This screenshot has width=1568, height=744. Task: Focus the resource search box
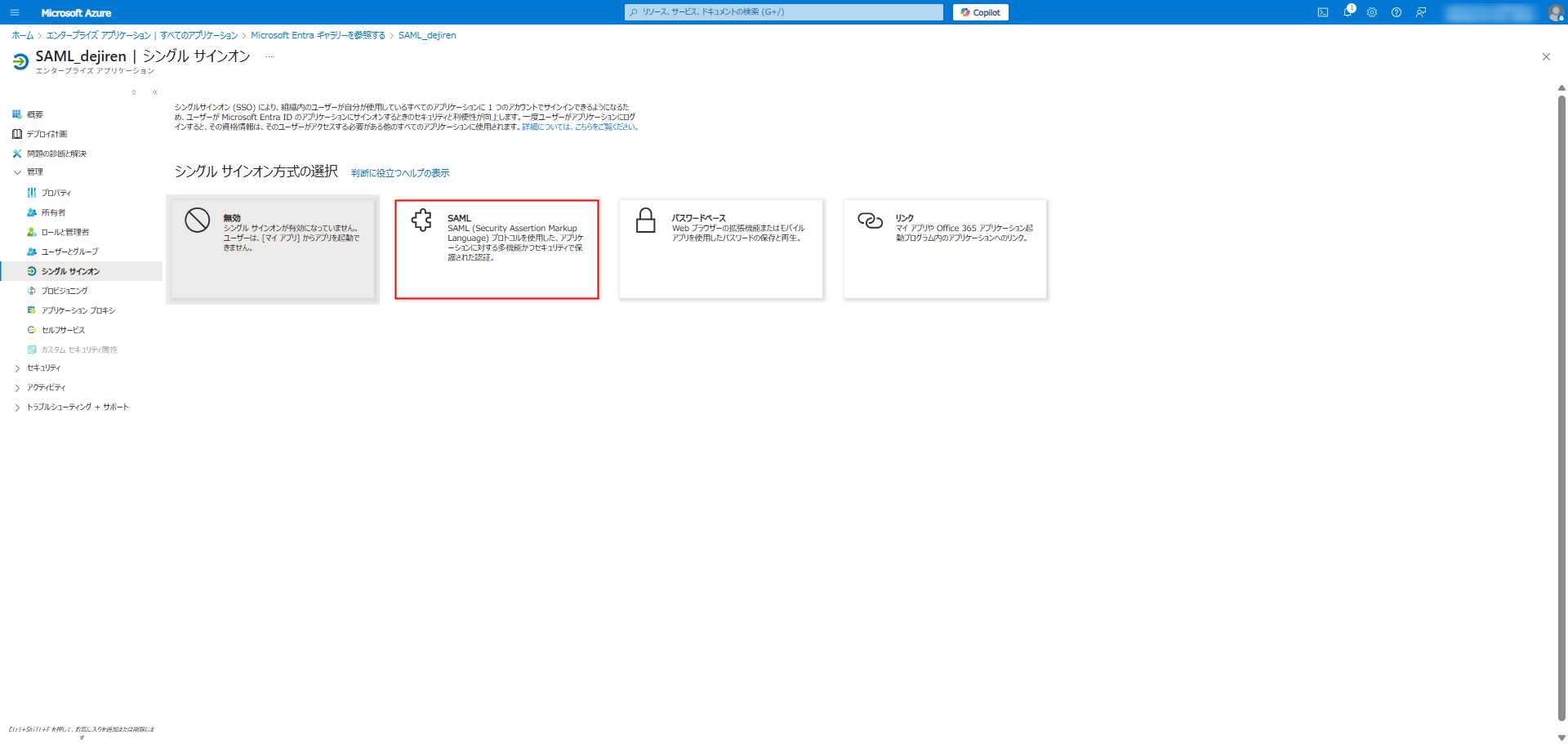784,12
